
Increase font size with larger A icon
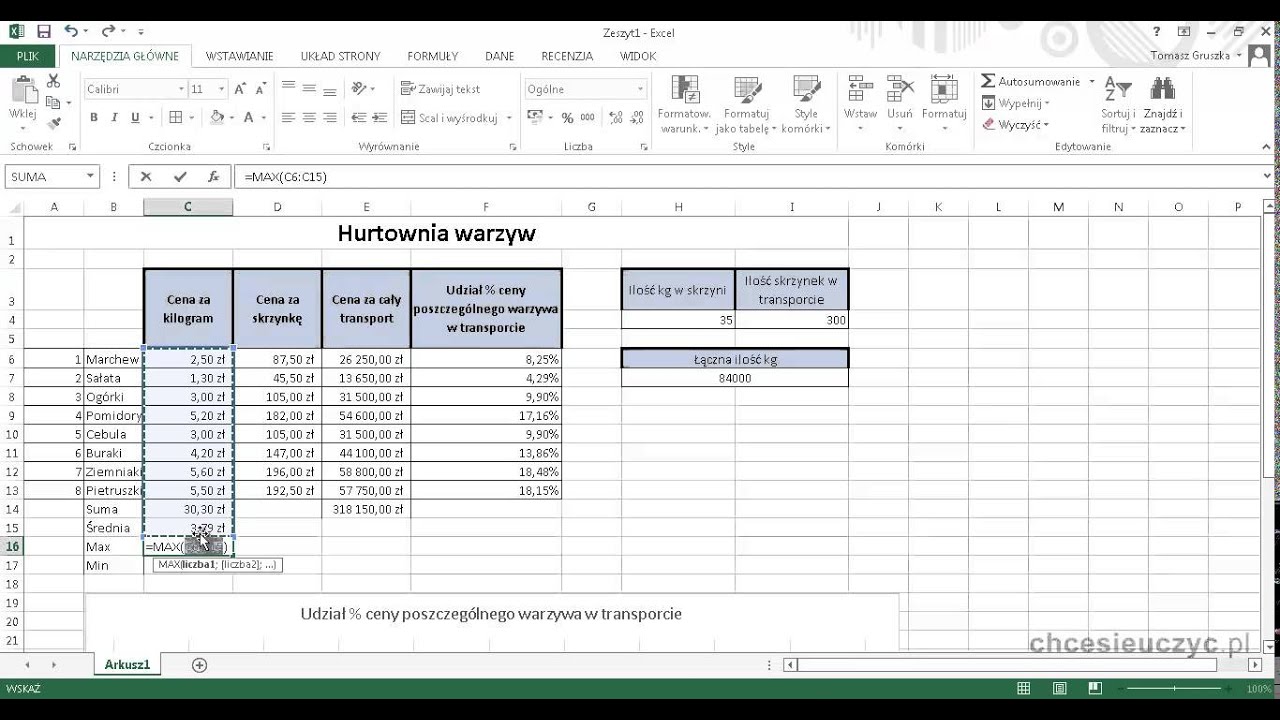240,89
